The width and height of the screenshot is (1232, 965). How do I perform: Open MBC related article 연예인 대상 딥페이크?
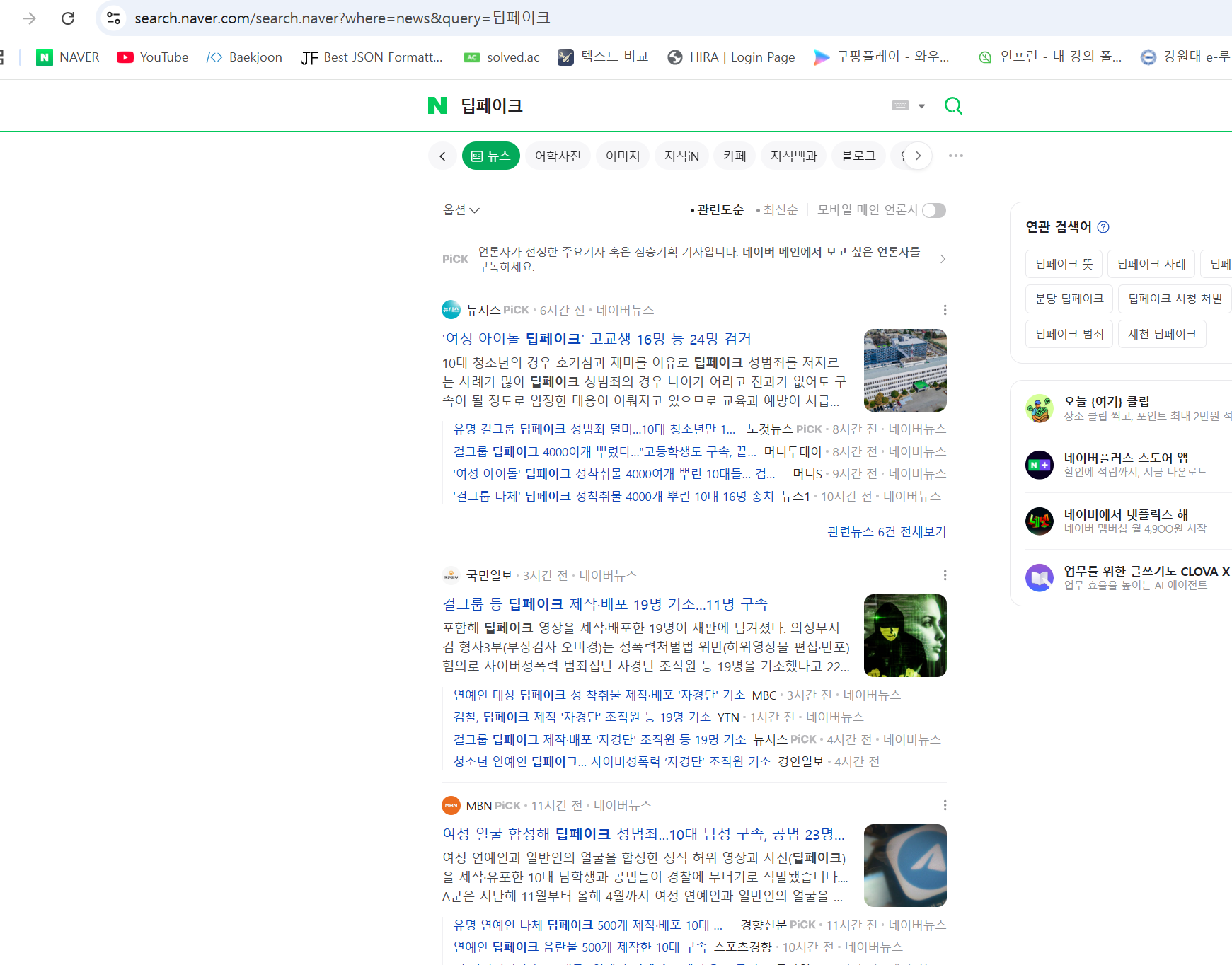(x=599, y=695)
